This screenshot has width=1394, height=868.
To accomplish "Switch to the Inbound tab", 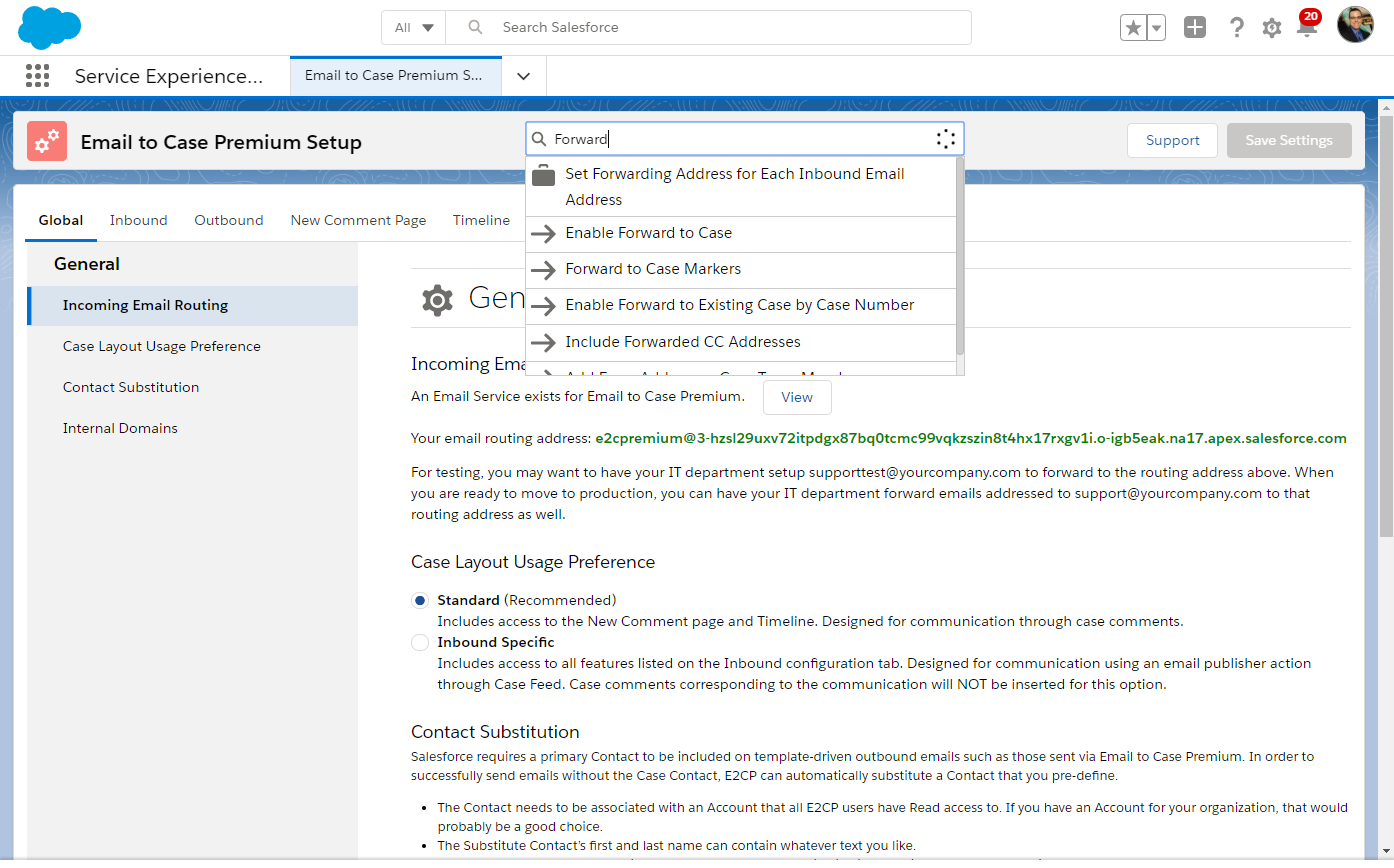I will [139, 220].
